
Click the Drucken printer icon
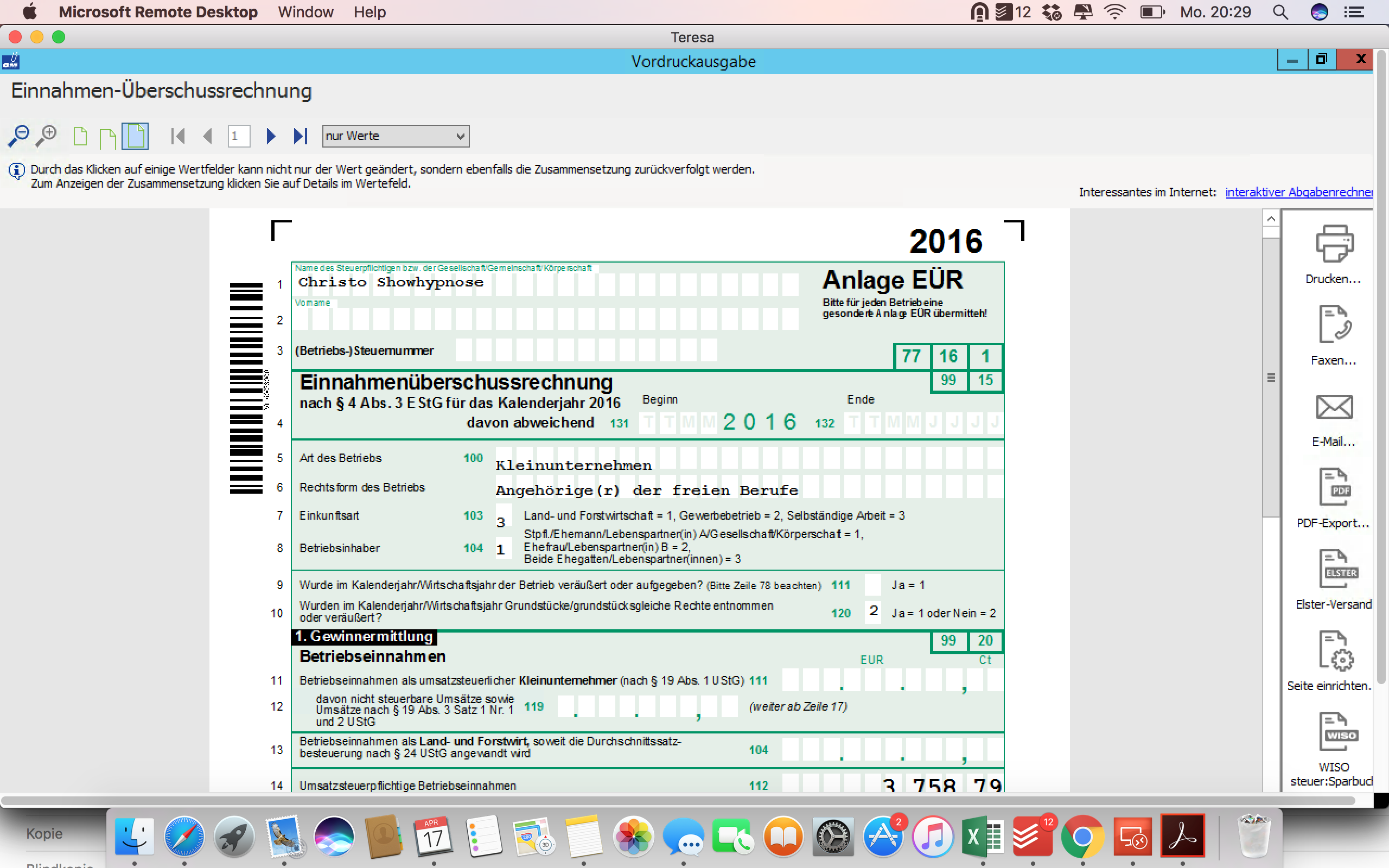click(1335, 244)
